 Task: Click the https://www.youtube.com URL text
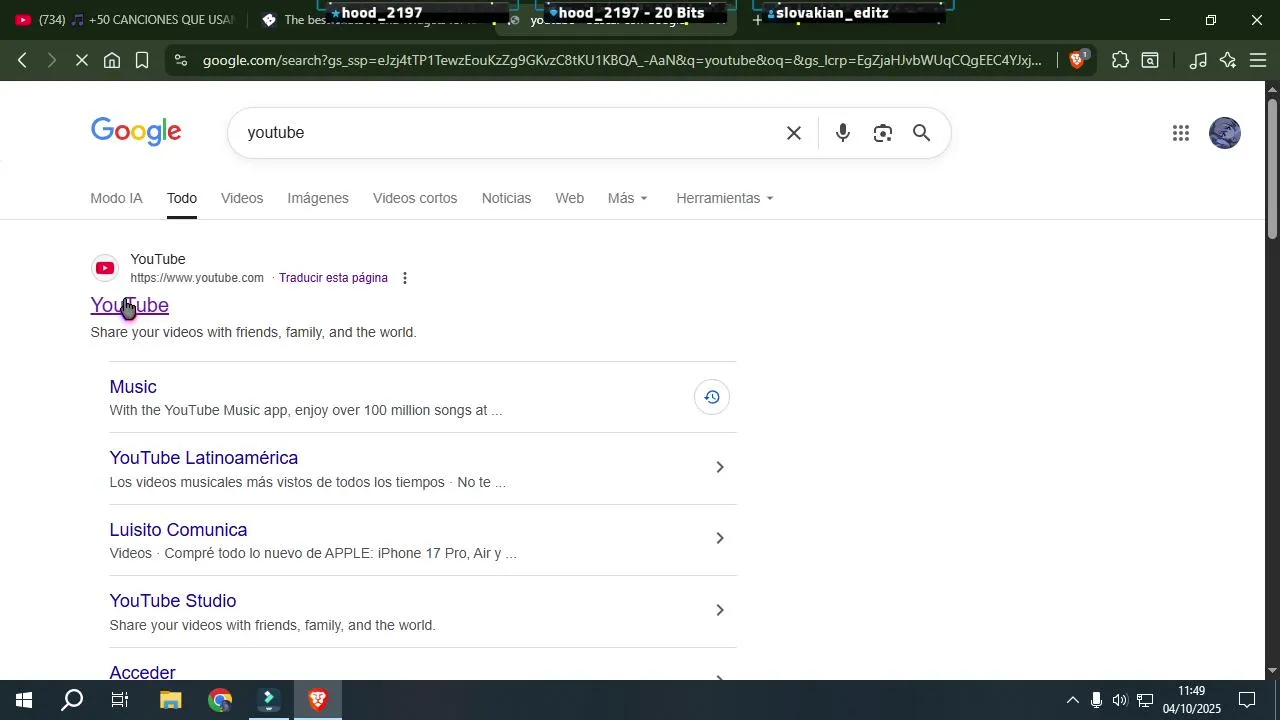197,278
